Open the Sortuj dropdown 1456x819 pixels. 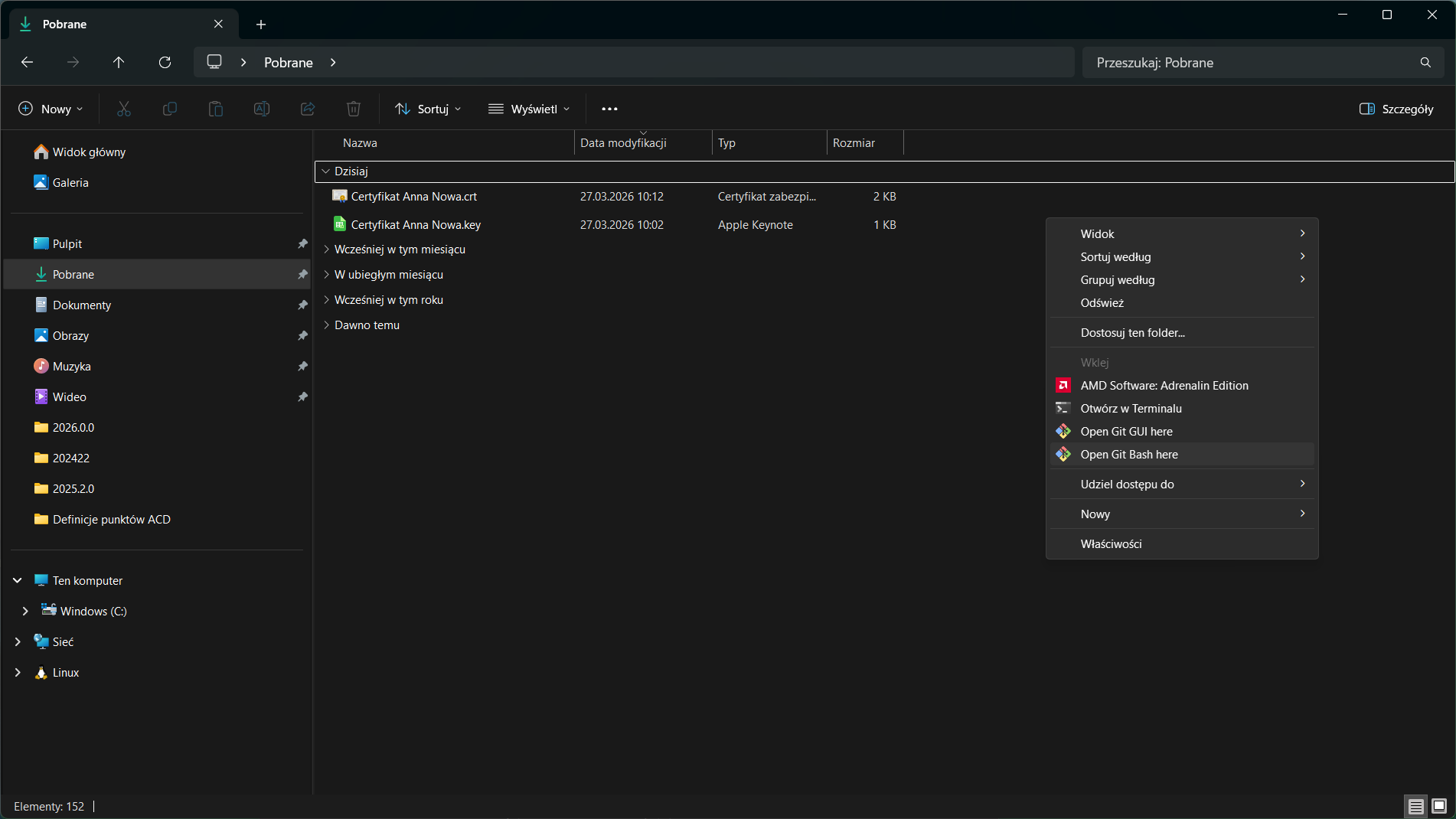428,109
